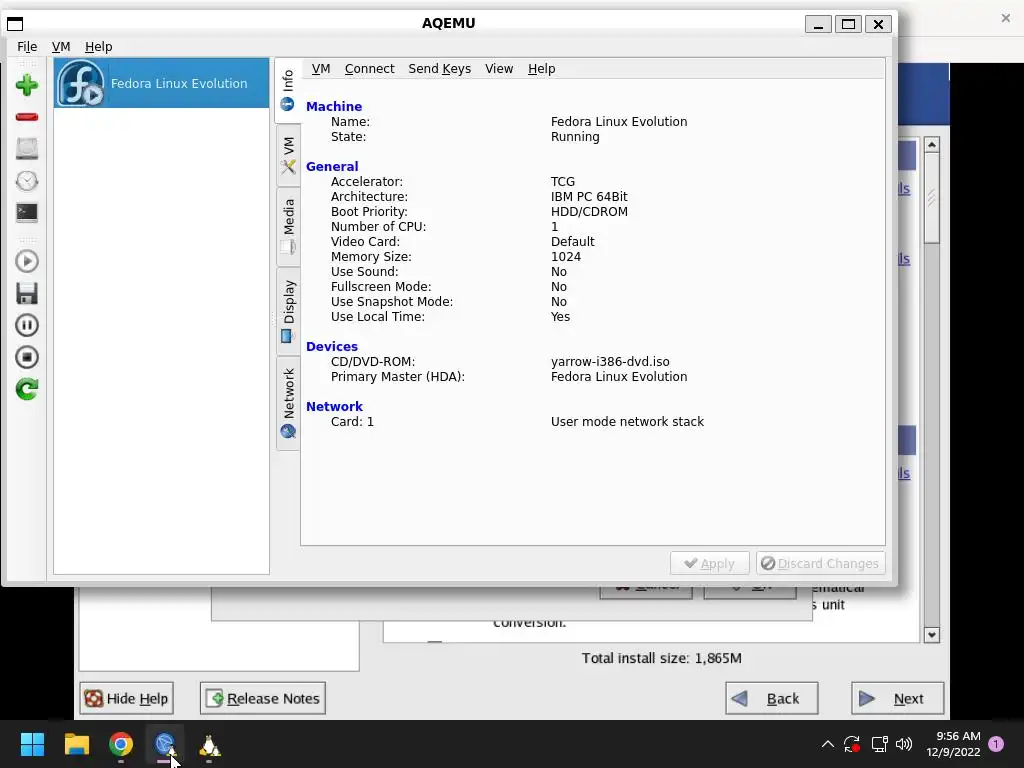
Task: Open File Explorer from the taskbar
Action: pyautogui.click(x=76, y=744)
